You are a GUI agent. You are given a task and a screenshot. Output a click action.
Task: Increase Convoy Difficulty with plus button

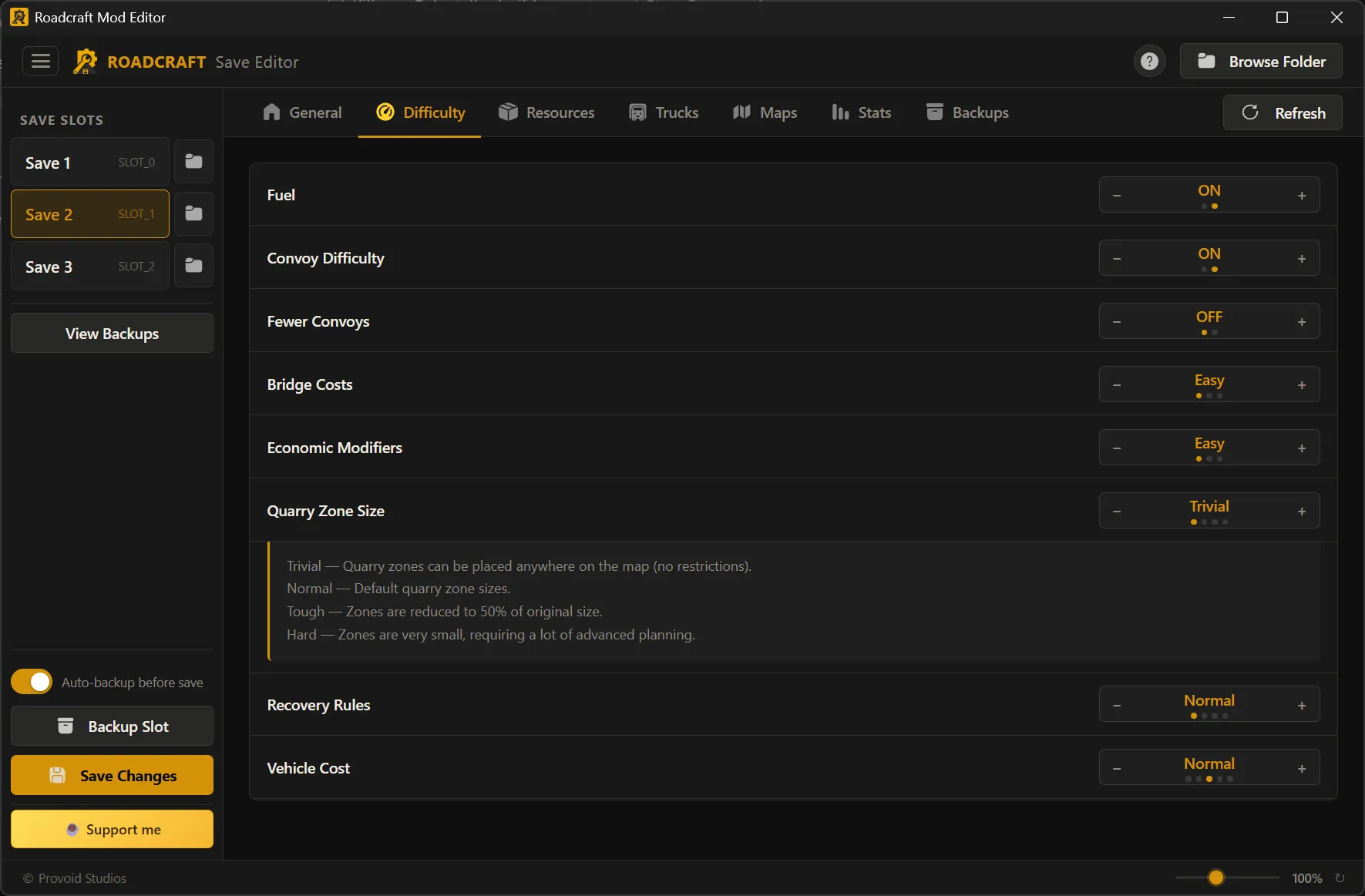coord(1302,259)
